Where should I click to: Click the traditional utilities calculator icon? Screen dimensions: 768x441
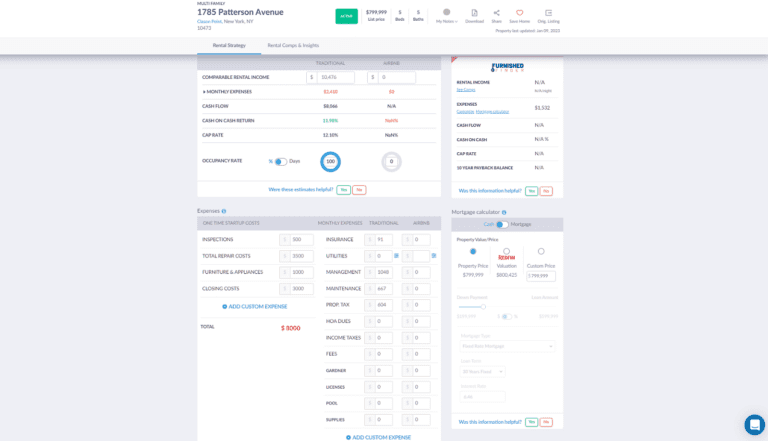396,256
